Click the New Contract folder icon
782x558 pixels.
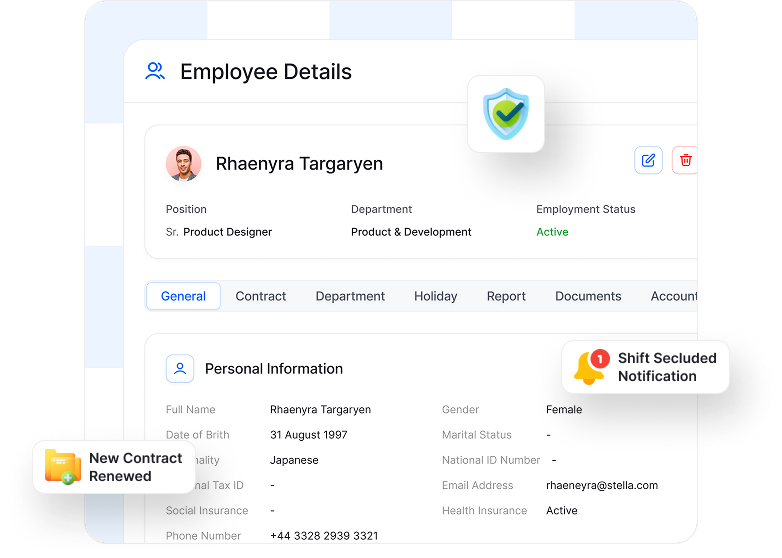coord(62,467)
